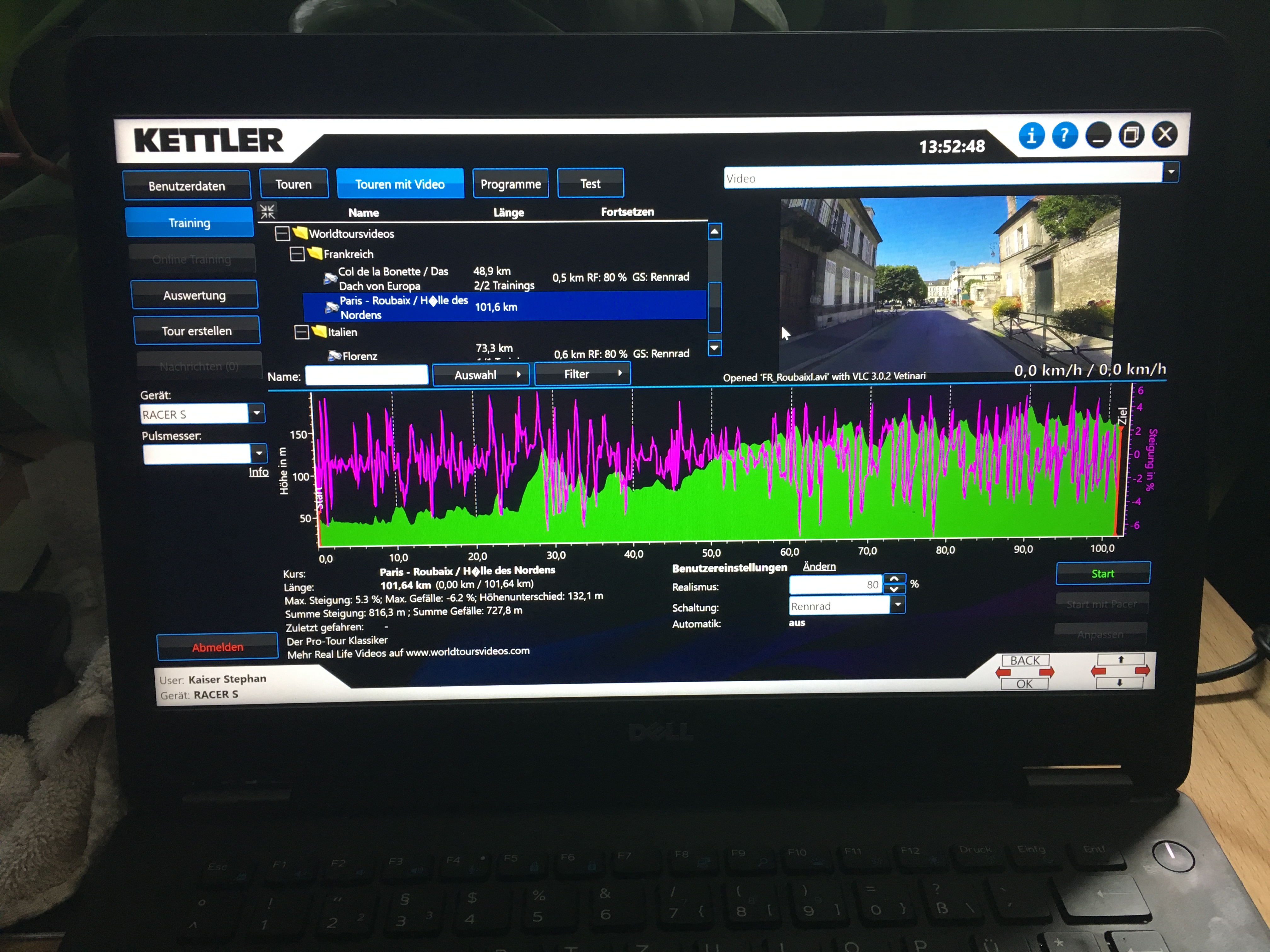
Task: Switch to the Test tab
Action: [x=590, y=183]
